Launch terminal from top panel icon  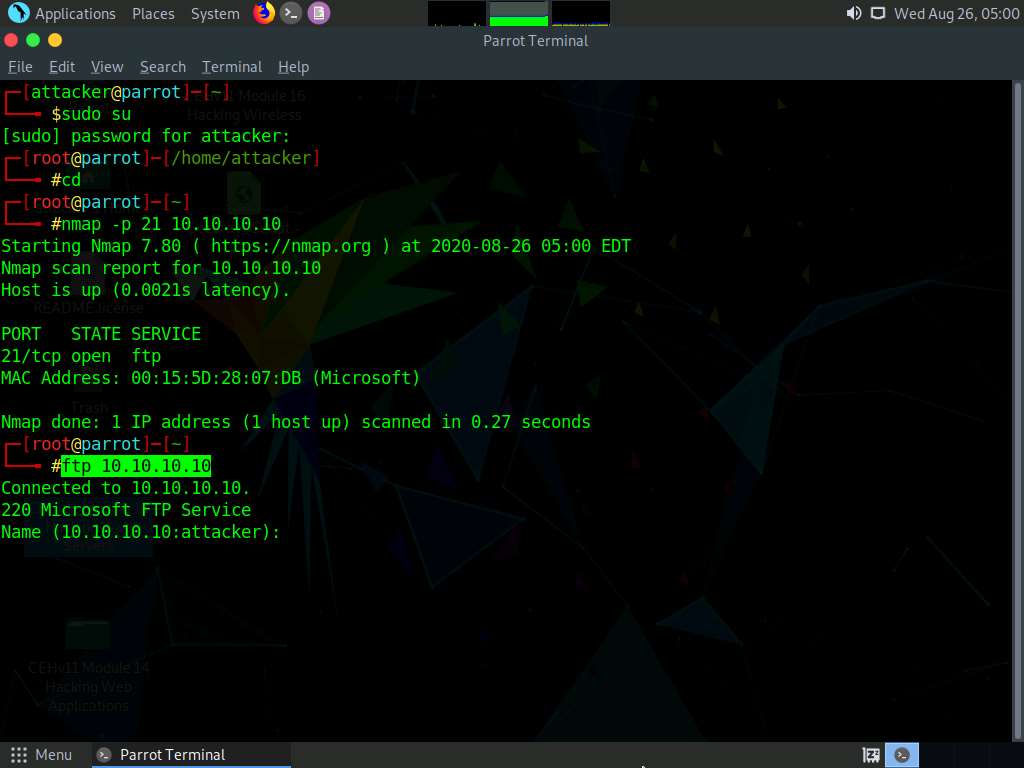pyautogui.click(x=291, y=13)
